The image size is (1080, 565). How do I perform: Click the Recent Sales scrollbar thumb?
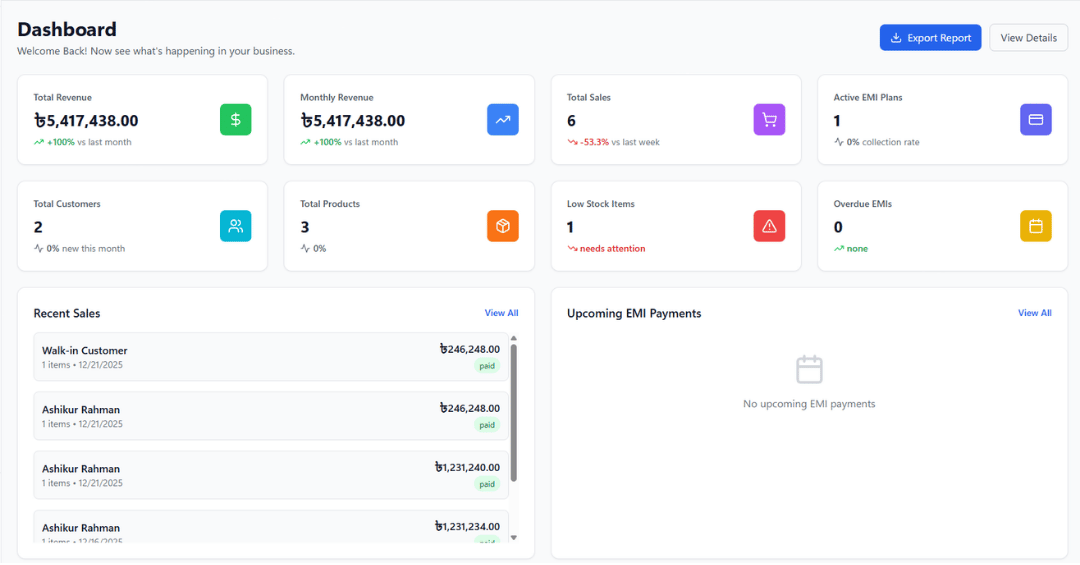coord(514,413)
